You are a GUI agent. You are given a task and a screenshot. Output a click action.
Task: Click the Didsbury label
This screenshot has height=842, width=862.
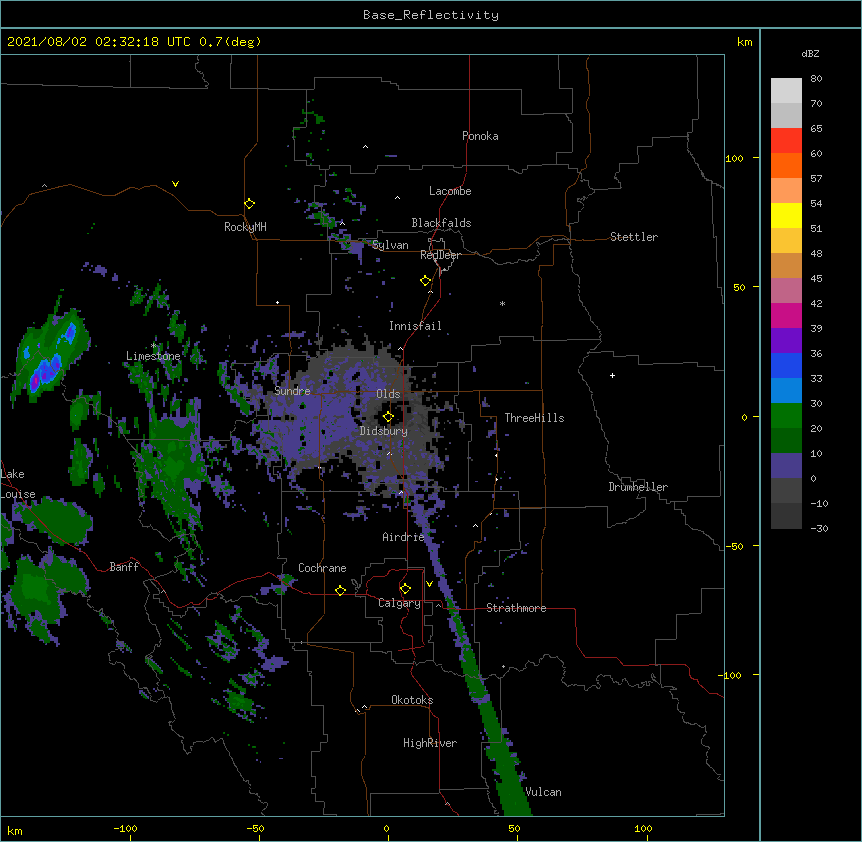(x=384, y=431)
